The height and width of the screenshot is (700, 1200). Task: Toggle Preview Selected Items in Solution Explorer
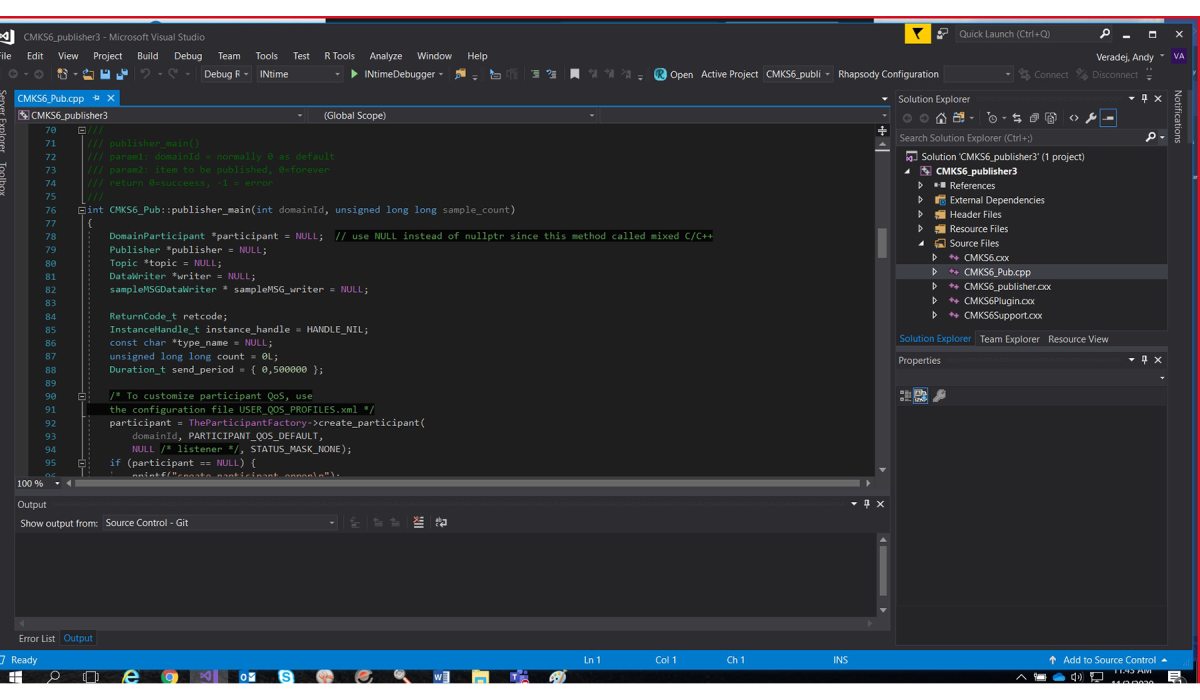[x=1108, y=118]
